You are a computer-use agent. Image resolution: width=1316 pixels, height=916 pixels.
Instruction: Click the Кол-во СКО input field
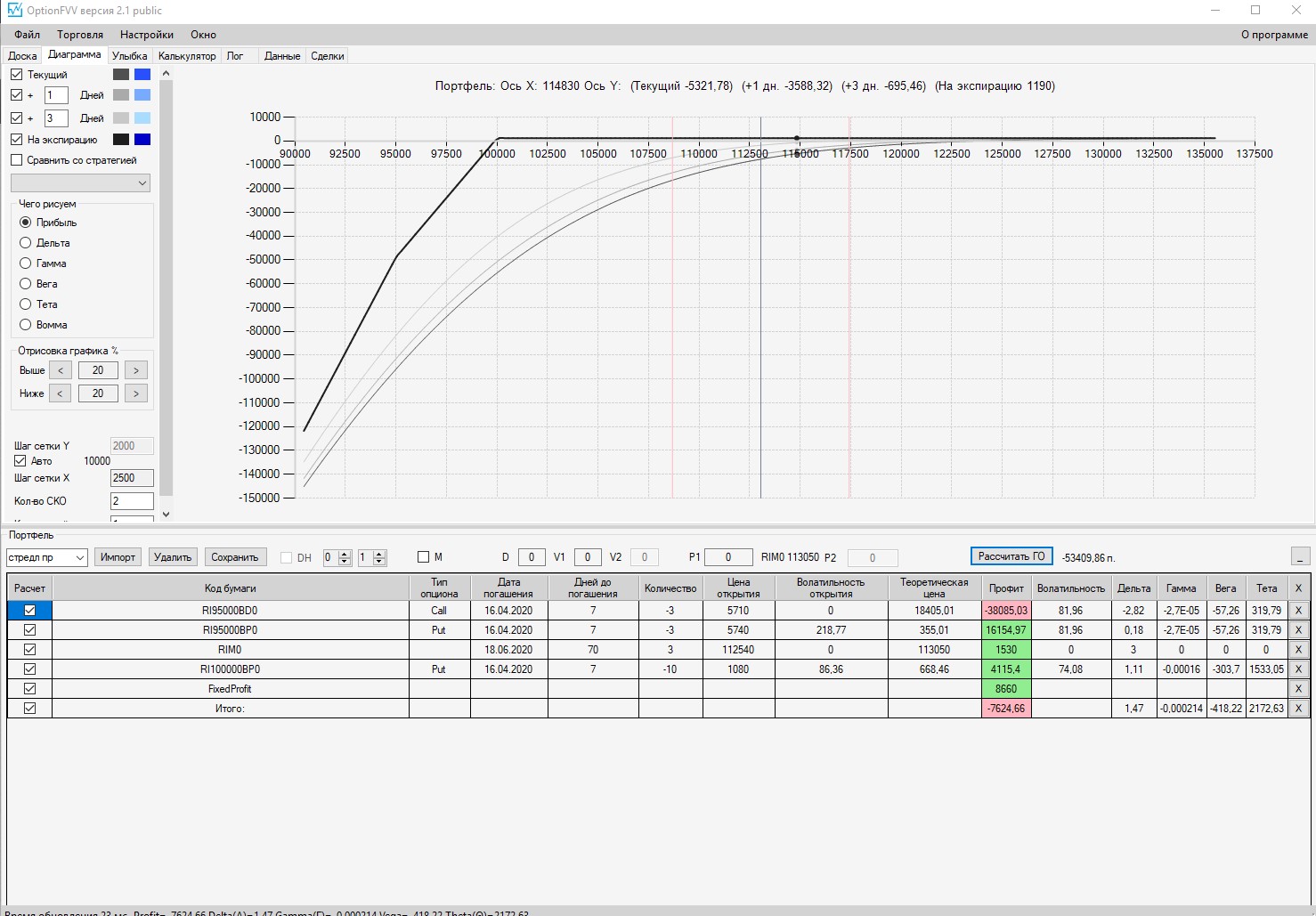(x=132, y=501)
